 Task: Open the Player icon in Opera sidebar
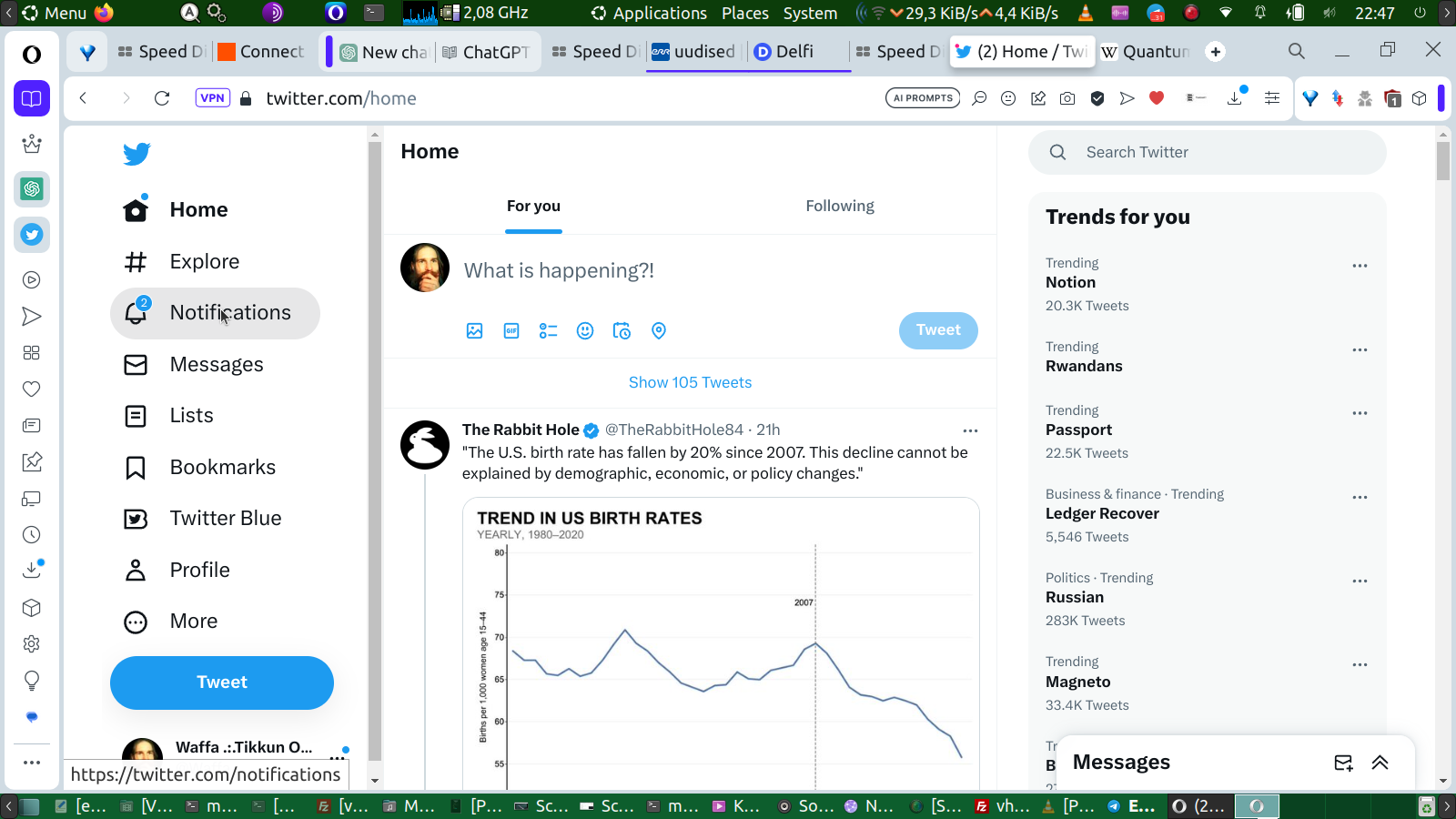pos(32,280)
